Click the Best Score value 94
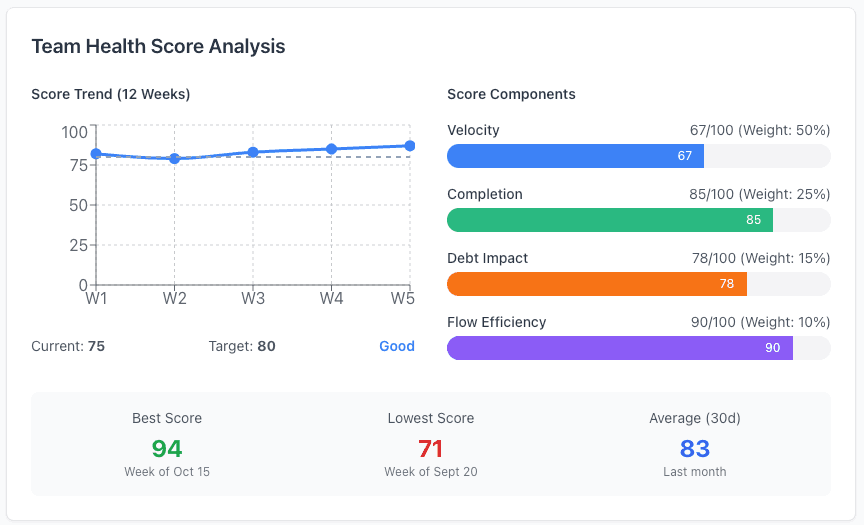The width and height of the screenshot is (864, 525). coord(167,449)
